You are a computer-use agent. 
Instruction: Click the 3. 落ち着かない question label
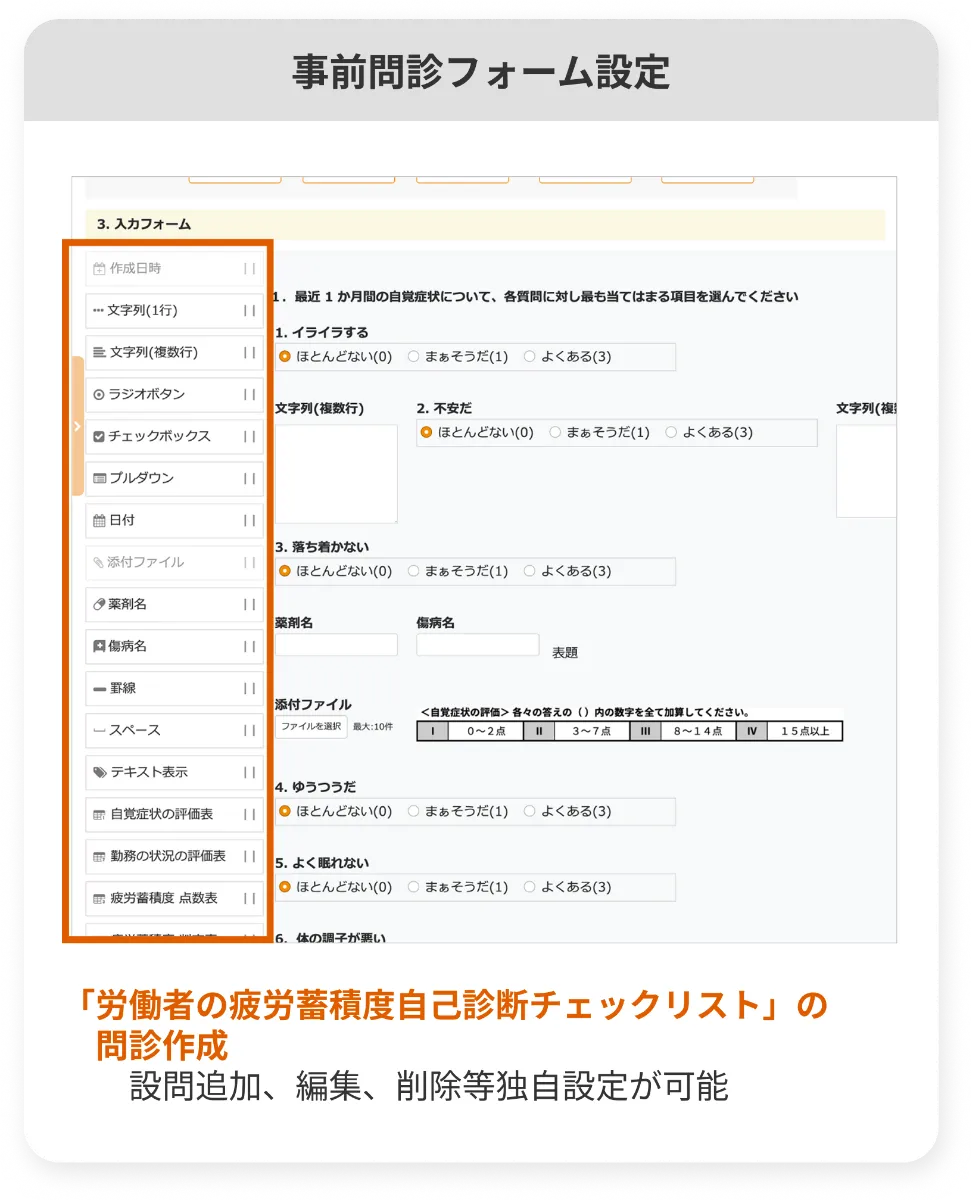click(x=322, y=548)
